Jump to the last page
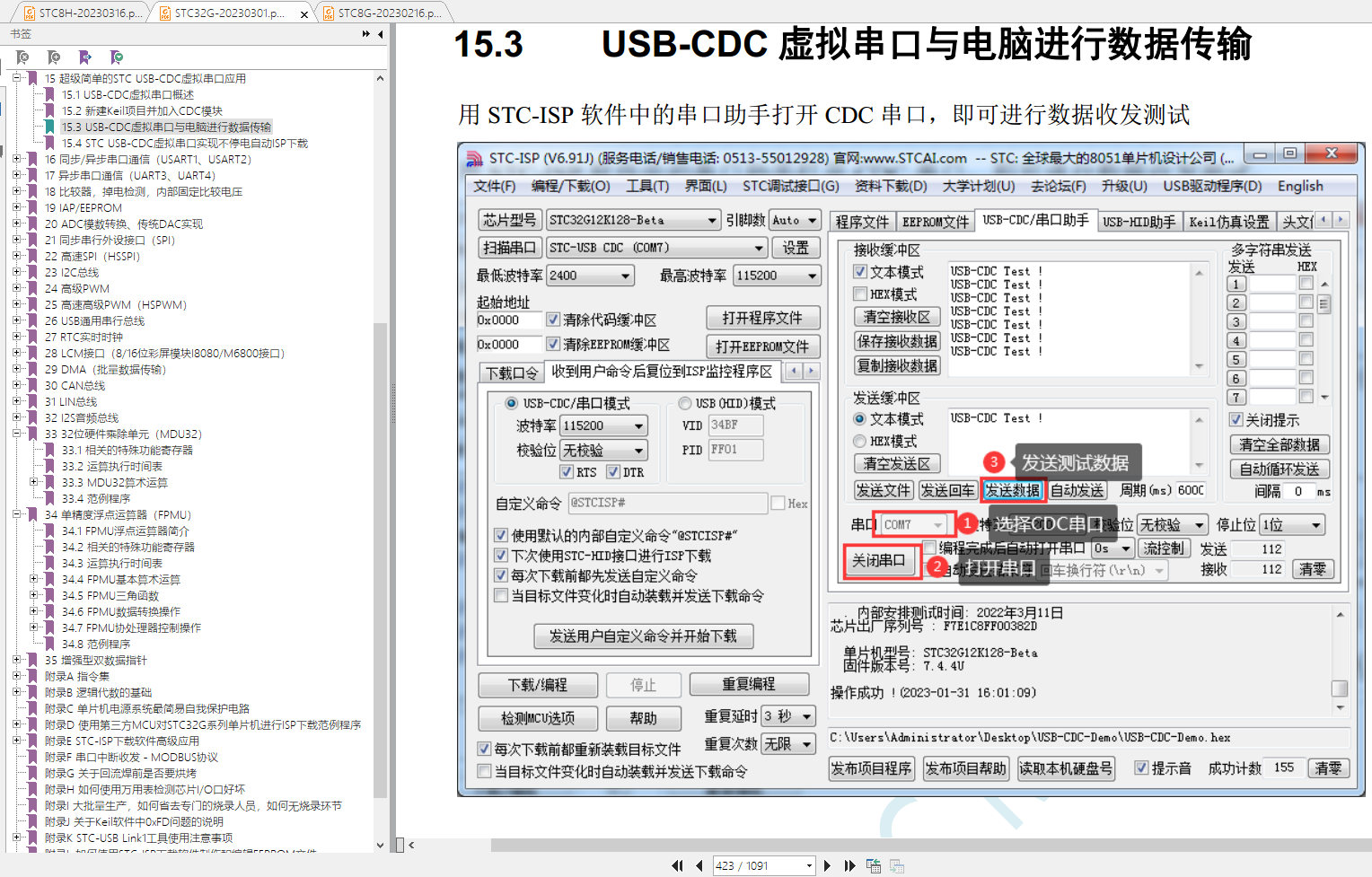Viewport: 1372px width, 877px height. 849,865
